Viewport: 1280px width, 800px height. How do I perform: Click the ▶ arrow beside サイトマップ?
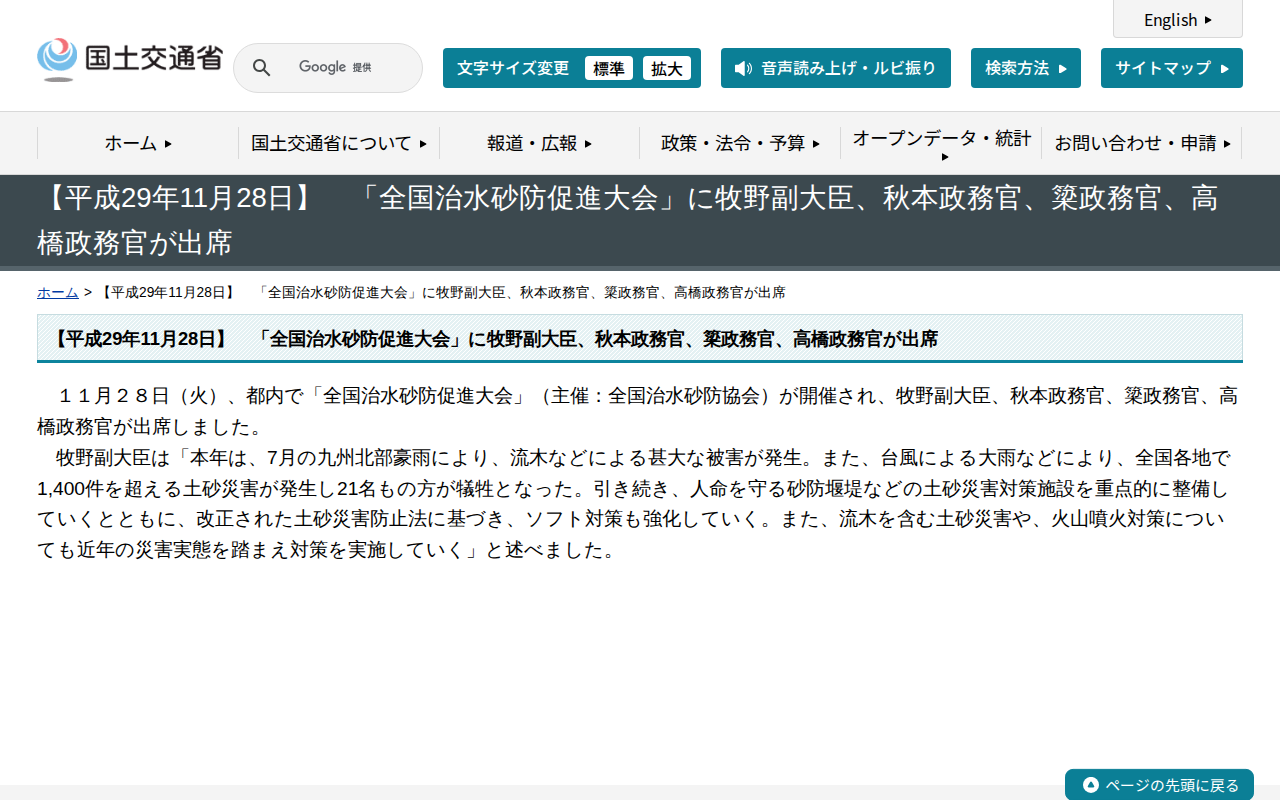tap(1223, 68)
